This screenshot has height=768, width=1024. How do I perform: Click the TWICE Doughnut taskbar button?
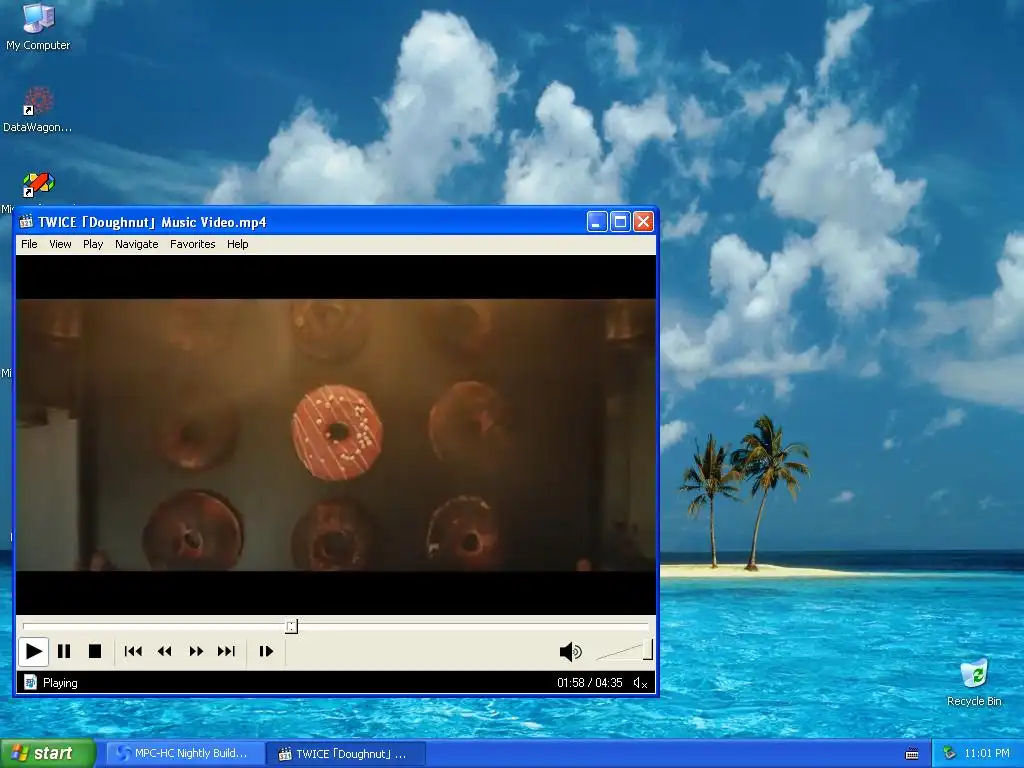tap(346, 754)
